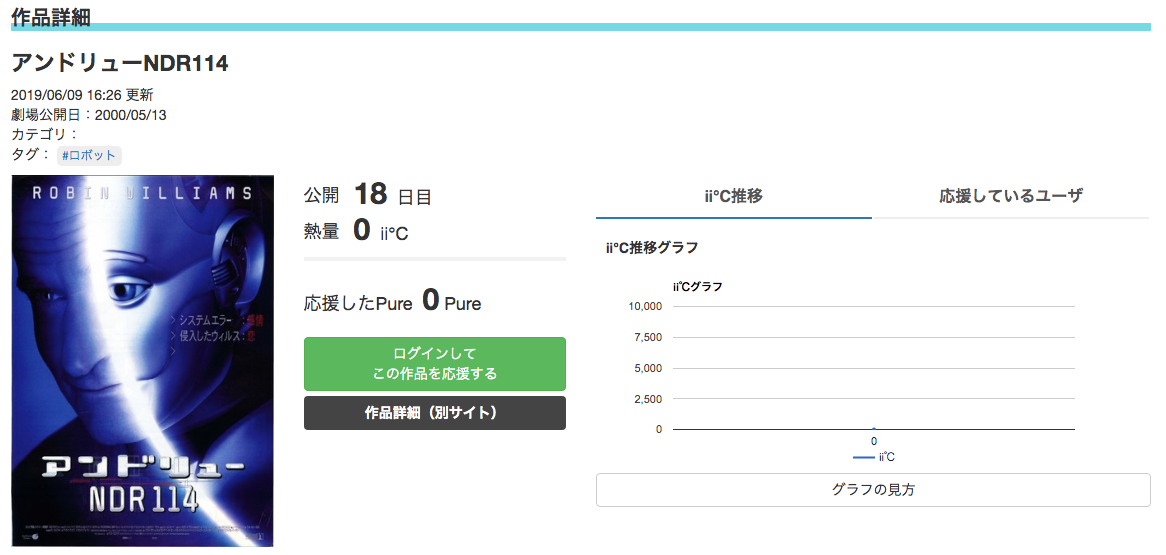
Task: Click the 10,000 y-axis label
Action: pos(645,306)
